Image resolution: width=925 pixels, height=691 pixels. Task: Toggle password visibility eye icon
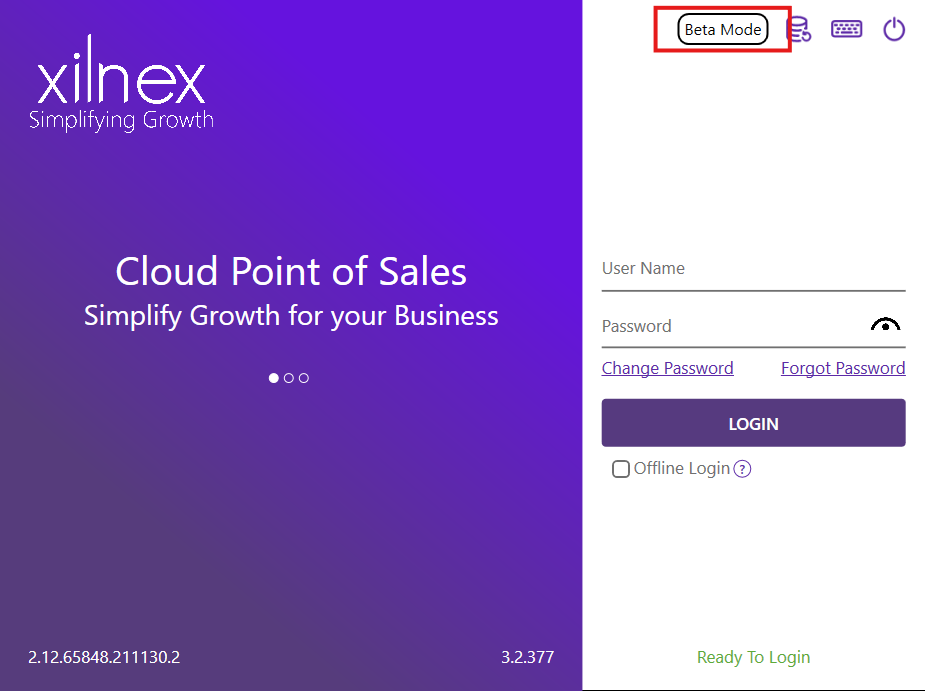tap(885, 325)
